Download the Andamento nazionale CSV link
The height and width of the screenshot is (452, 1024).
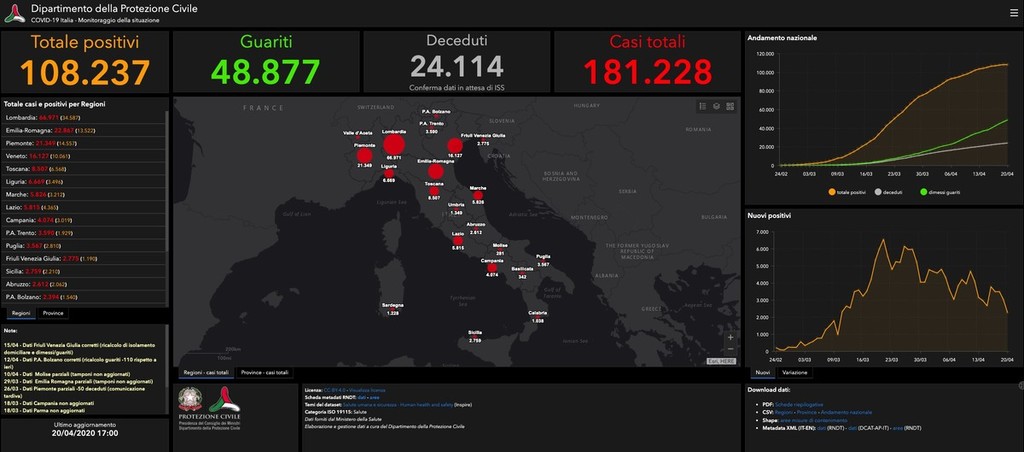click(846, 412)
